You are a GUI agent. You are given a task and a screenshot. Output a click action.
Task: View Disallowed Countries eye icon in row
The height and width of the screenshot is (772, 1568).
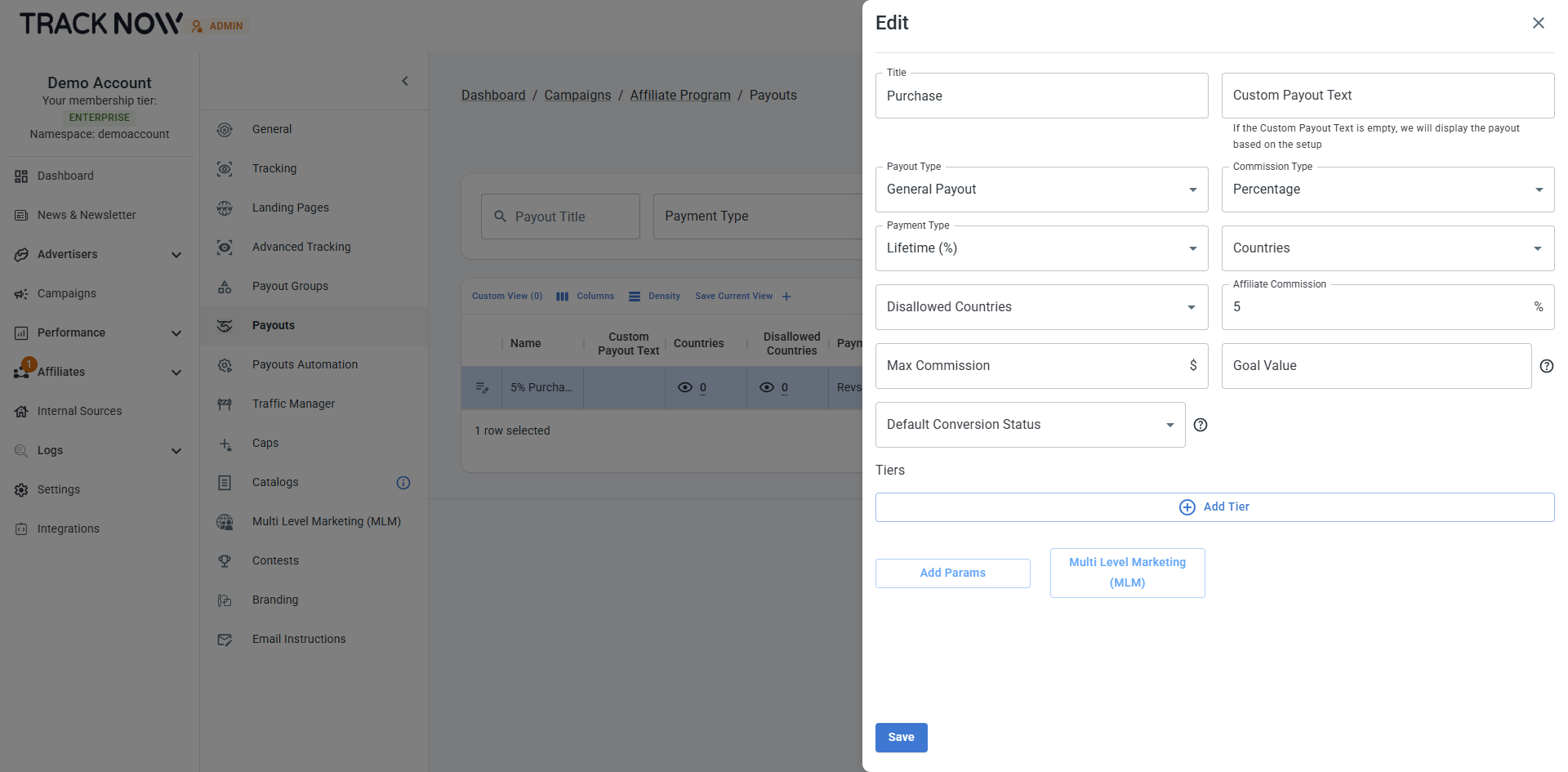pyautogui.click(x=767, y=388)
